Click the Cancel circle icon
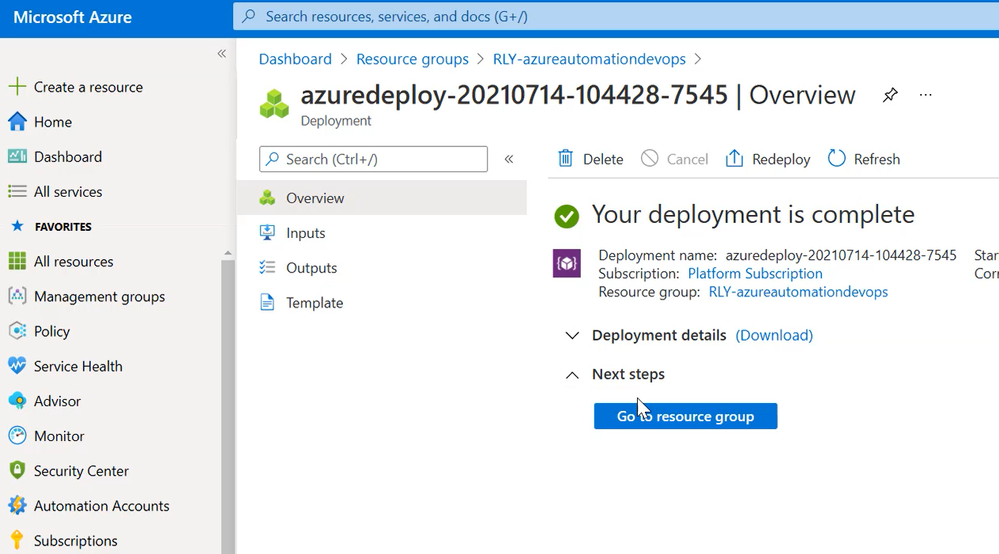The width and height of the screenshot is (999, 554). click(649, 159)
